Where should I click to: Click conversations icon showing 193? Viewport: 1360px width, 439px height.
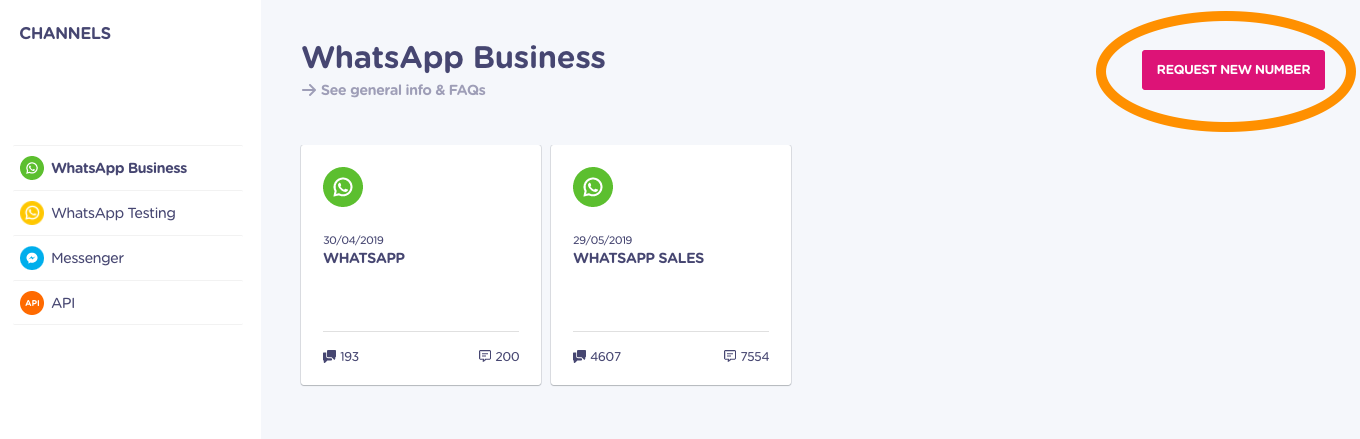point(330,356)
